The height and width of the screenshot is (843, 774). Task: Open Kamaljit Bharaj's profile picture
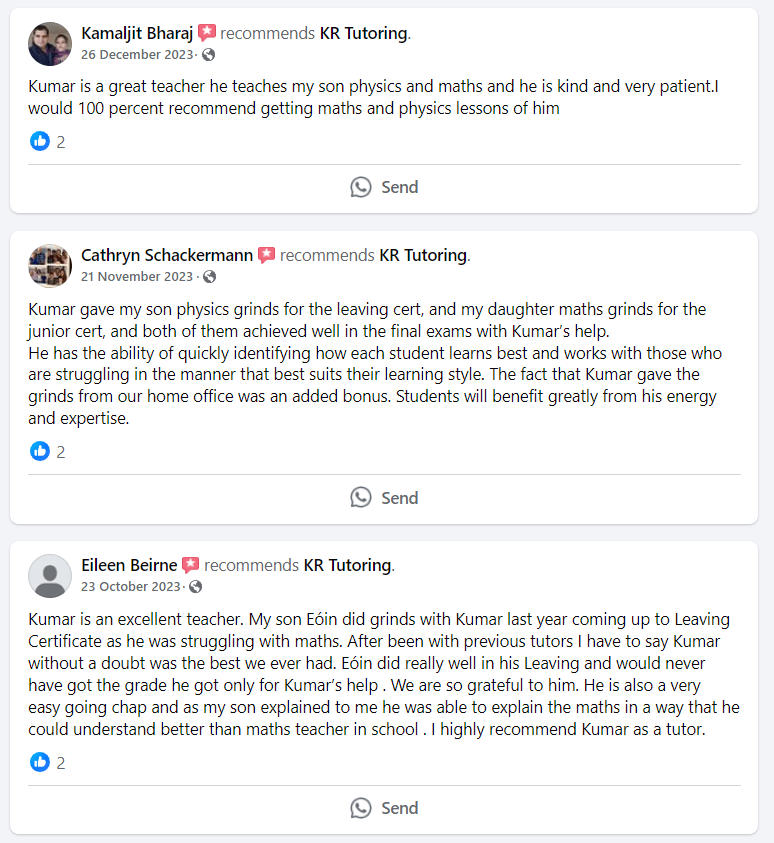pyautogui.click(x=50, y=44)
